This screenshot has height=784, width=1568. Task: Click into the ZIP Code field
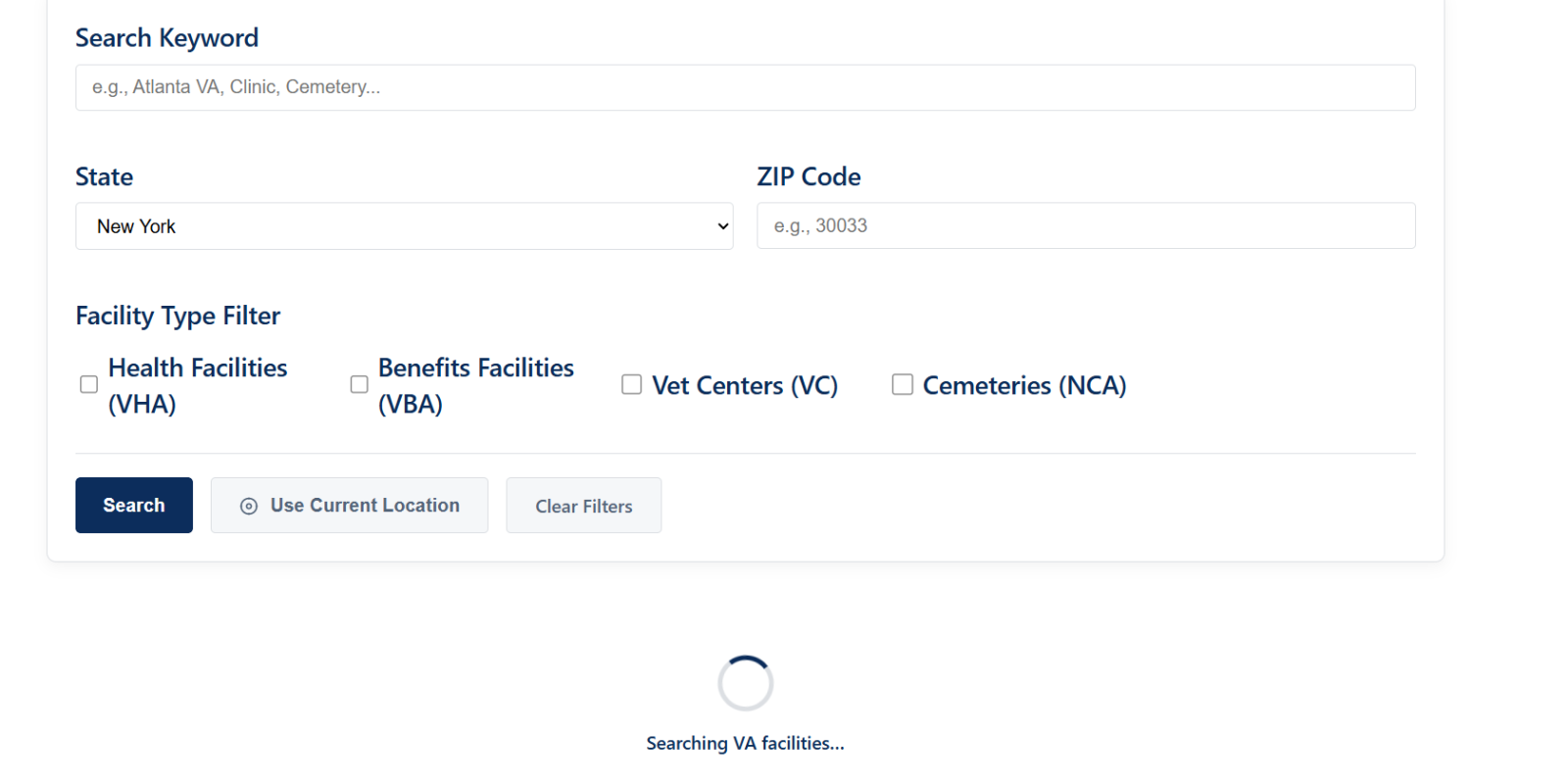[x=1086, y=225]
